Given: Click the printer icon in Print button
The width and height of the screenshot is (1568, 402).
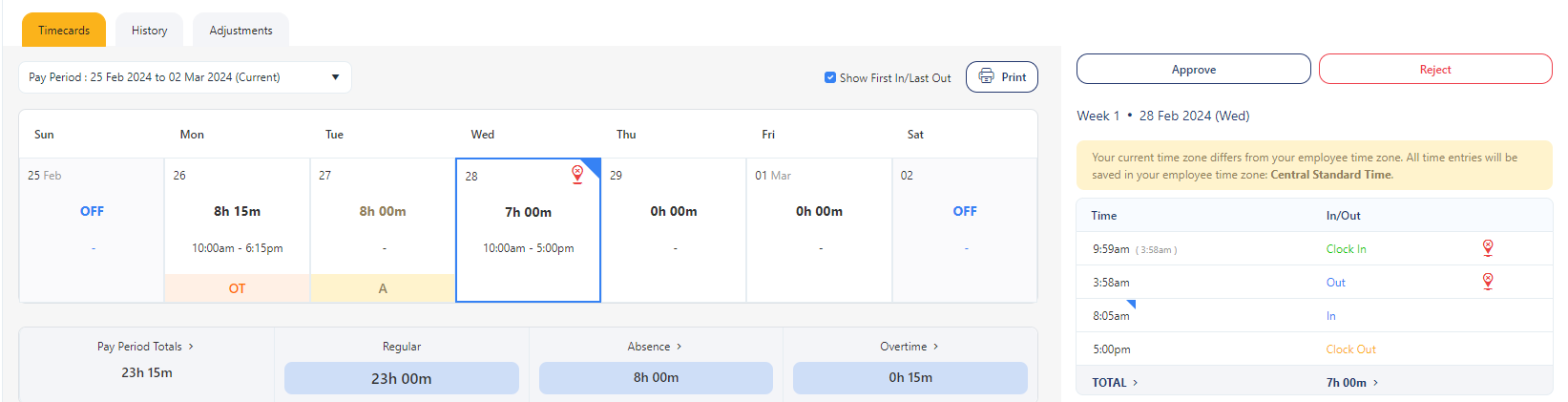Looking at the screenshot, I should 986,76.
